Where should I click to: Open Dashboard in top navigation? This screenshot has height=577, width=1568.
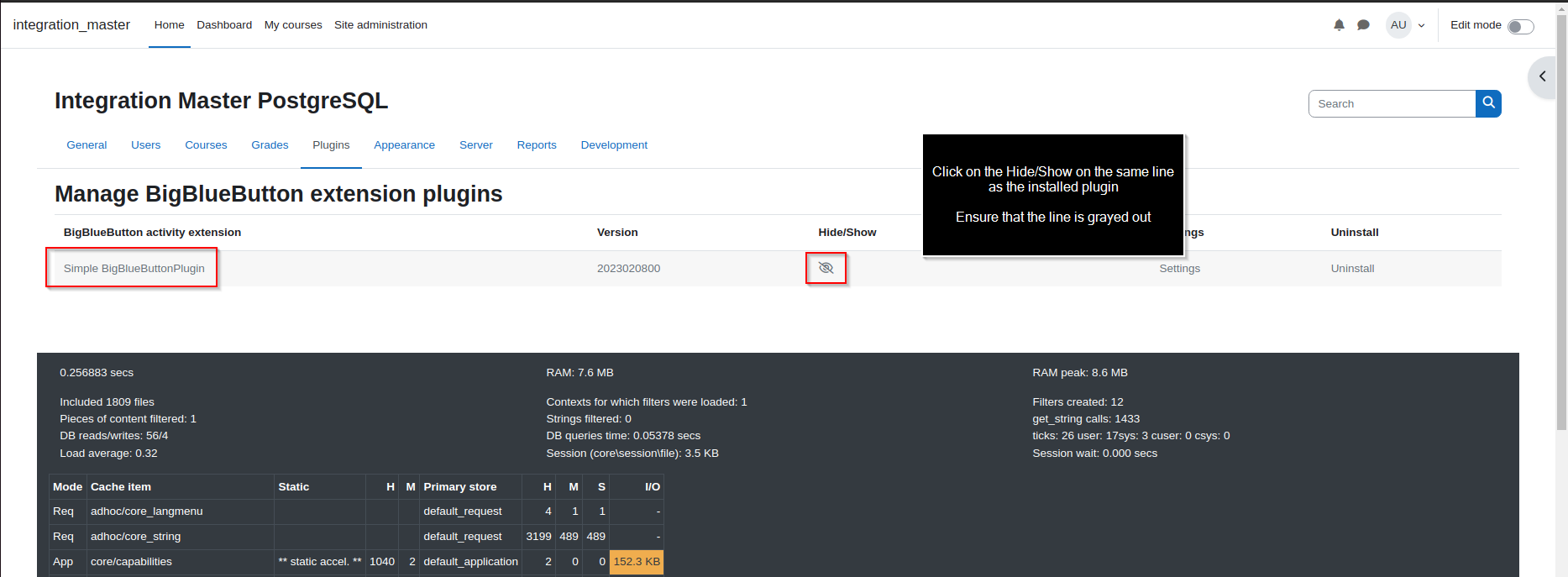pos(224,25)
